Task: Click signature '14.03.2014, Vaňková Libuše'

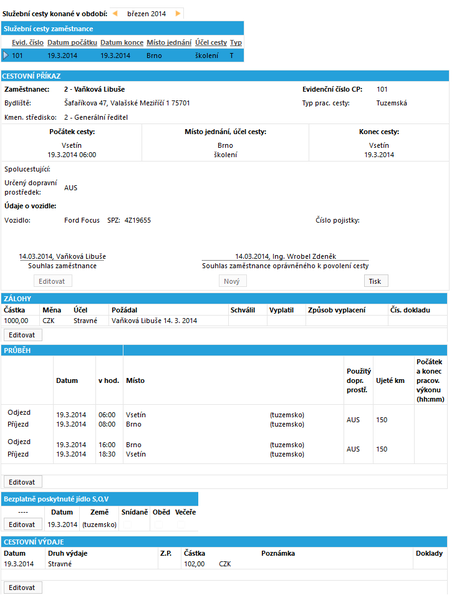Action: pyautogui.click(x=62, y=256)
